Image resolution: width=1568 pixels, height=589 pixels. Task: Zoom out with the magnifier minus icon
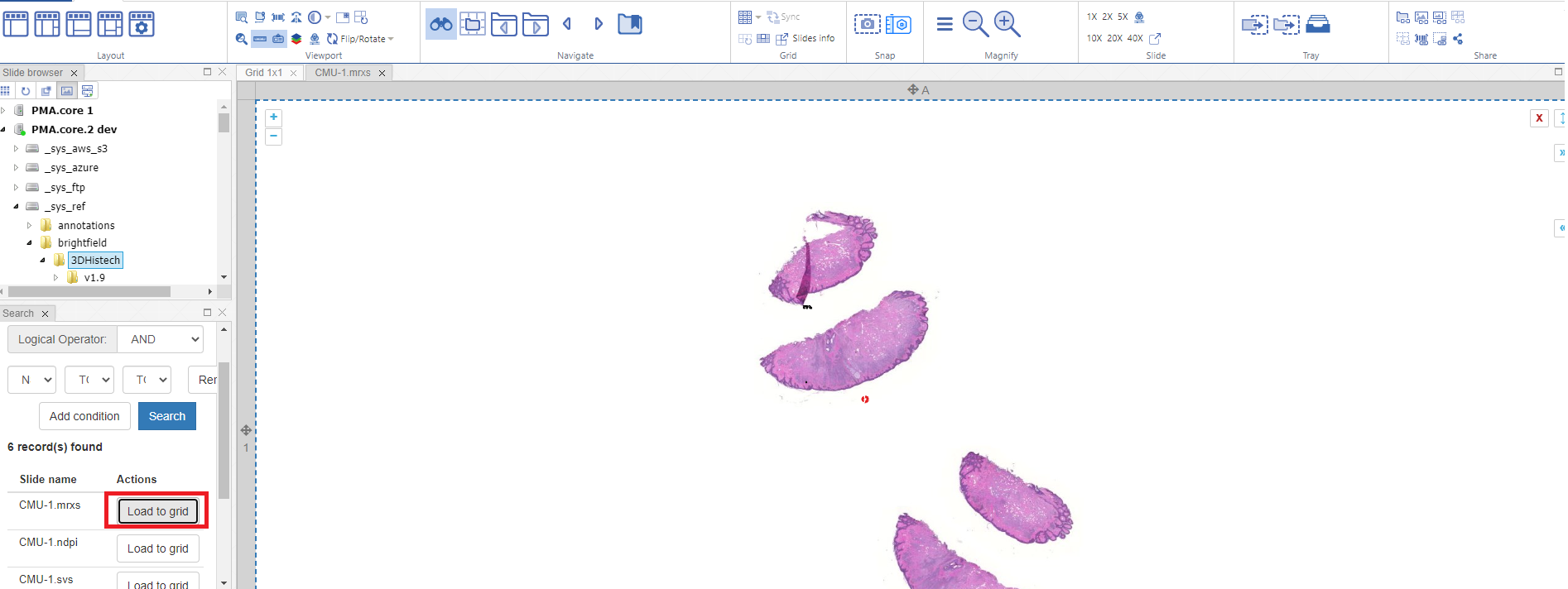[975, 24]
